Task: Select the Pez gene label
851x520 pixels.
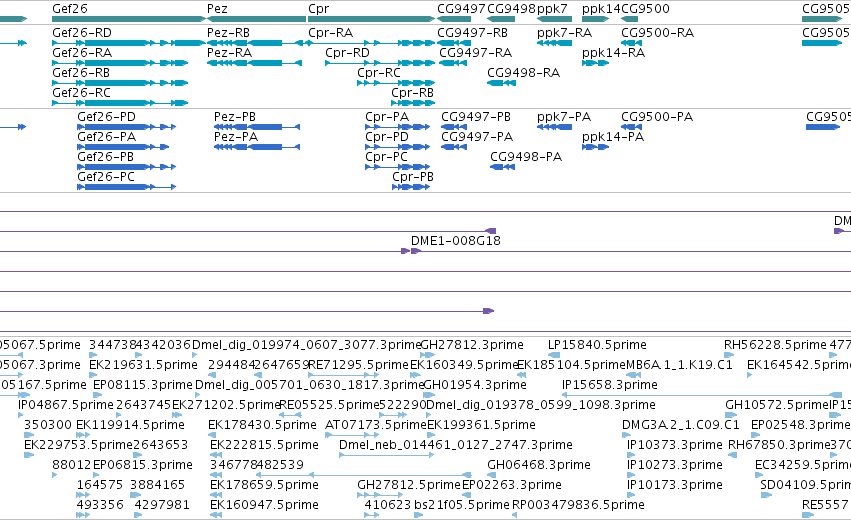Action: click(217, 9)
